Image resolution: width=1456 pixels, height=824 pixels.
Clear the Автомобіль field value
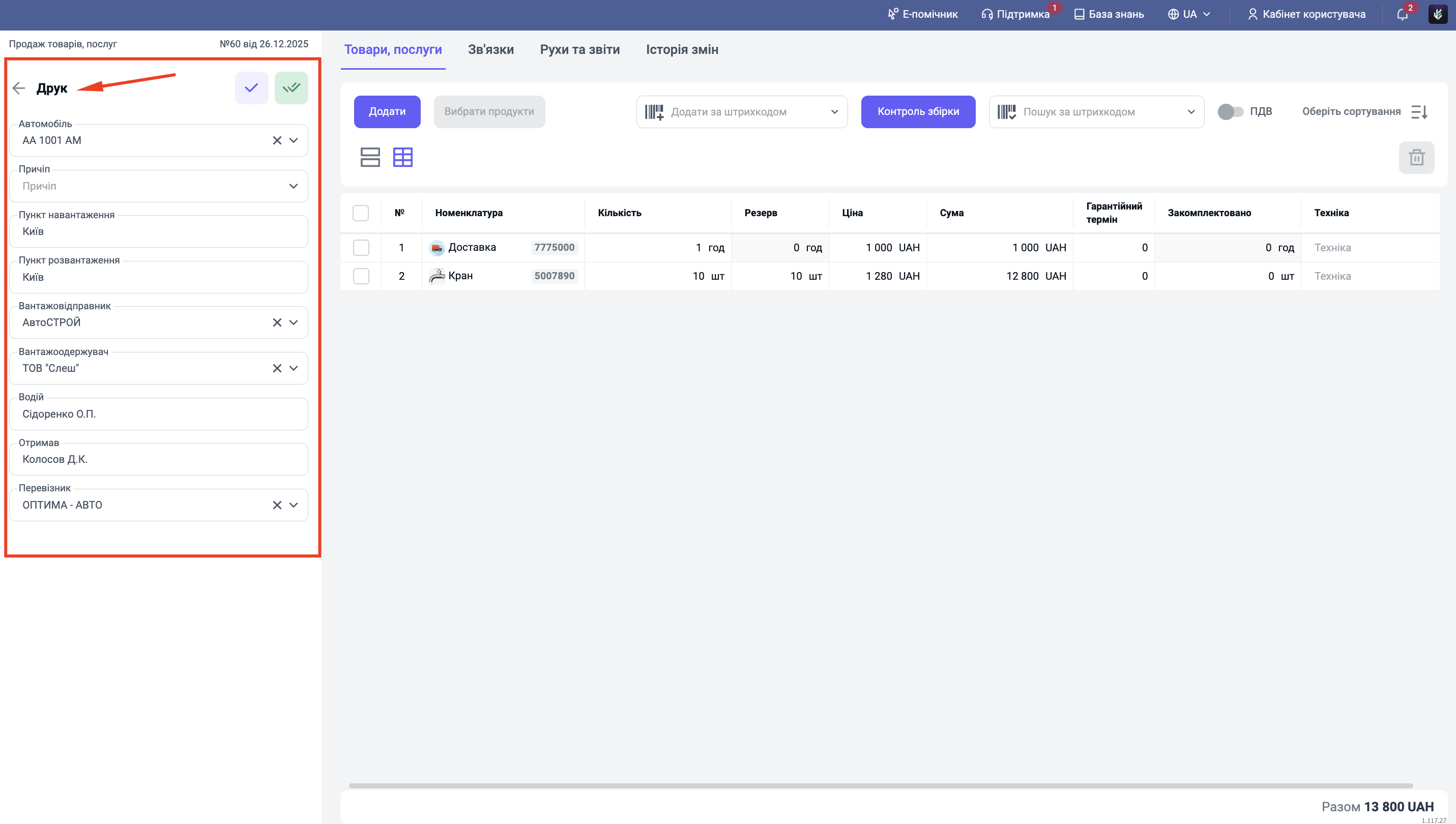click(277, 140)
